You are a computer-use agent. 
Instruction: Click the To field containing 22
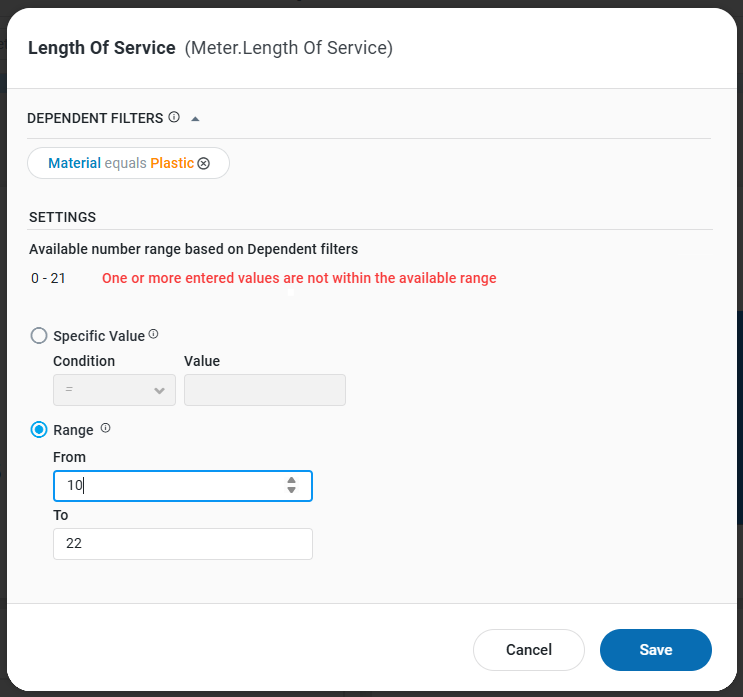(x=182, y=544)
